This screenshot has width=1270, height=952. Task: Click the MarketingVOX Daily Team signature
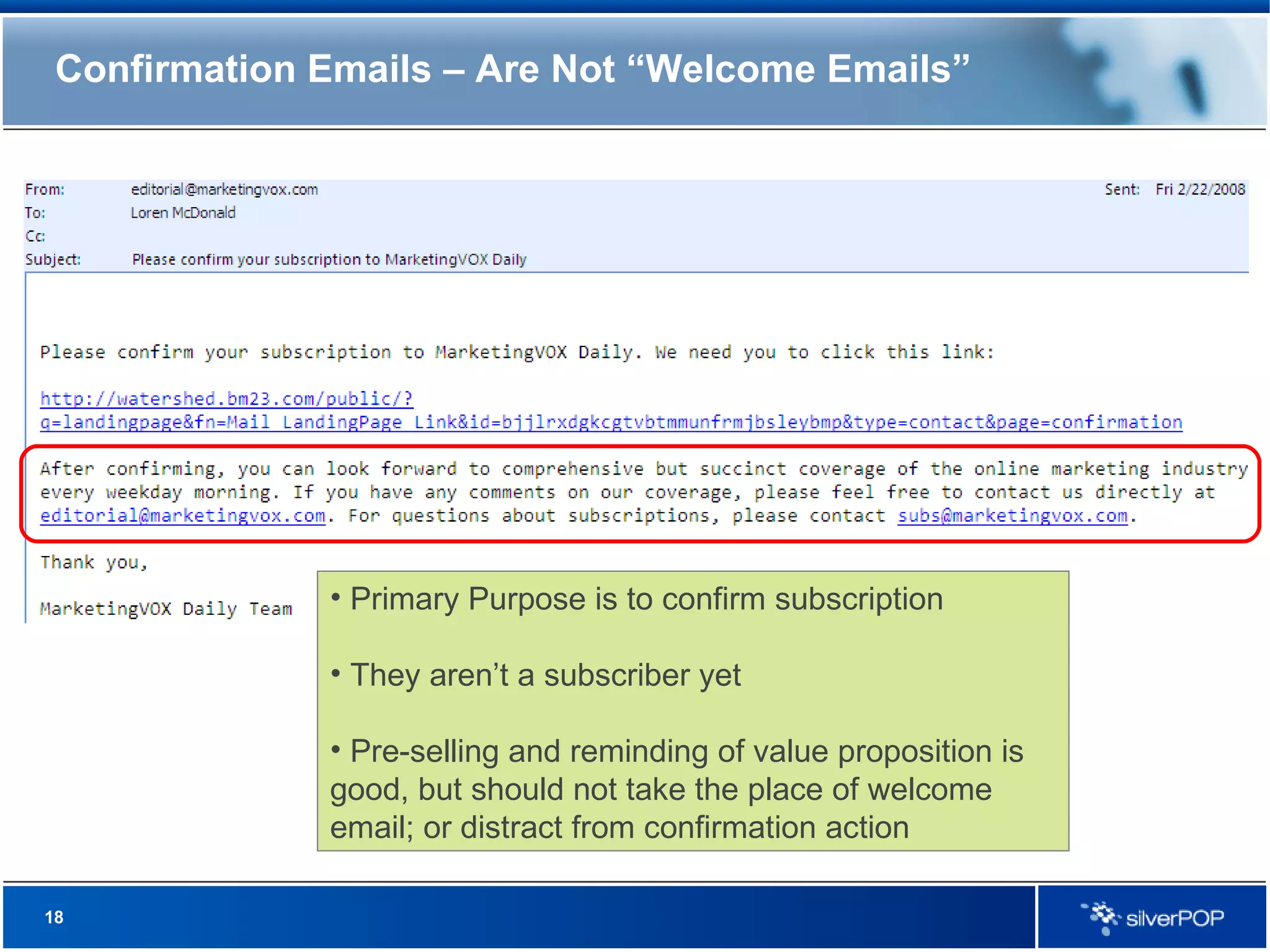click(x=166, y=609)
